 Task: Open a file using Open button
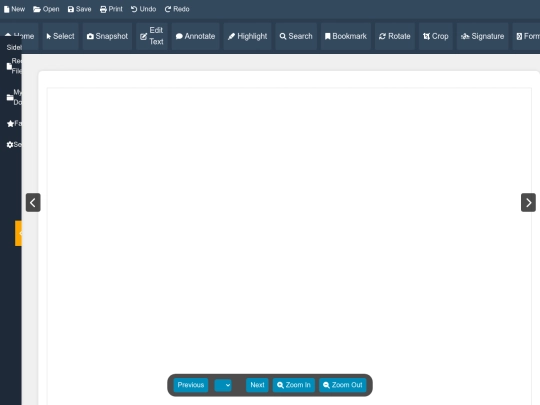point(46,9)
